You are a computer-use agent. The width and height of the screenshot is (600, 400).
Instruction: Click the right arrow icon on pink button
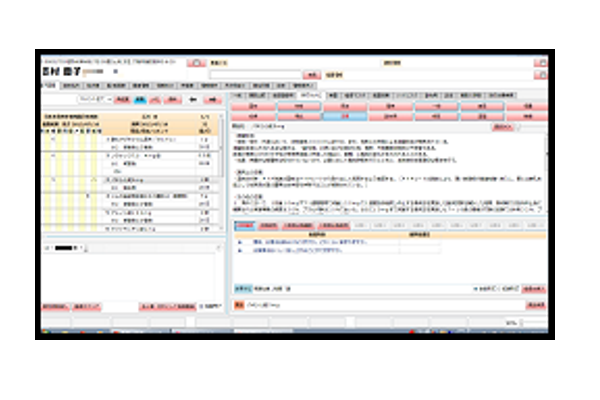[213, 100]
